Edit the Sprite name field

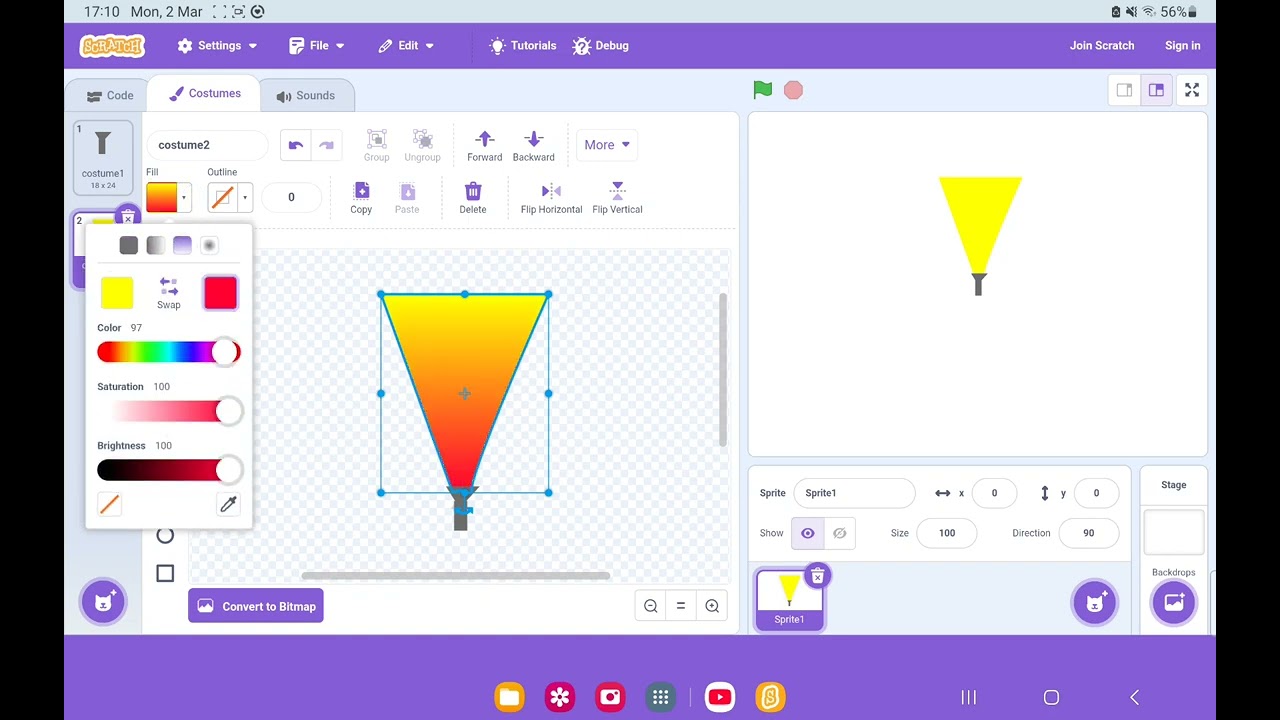point(854,493)
